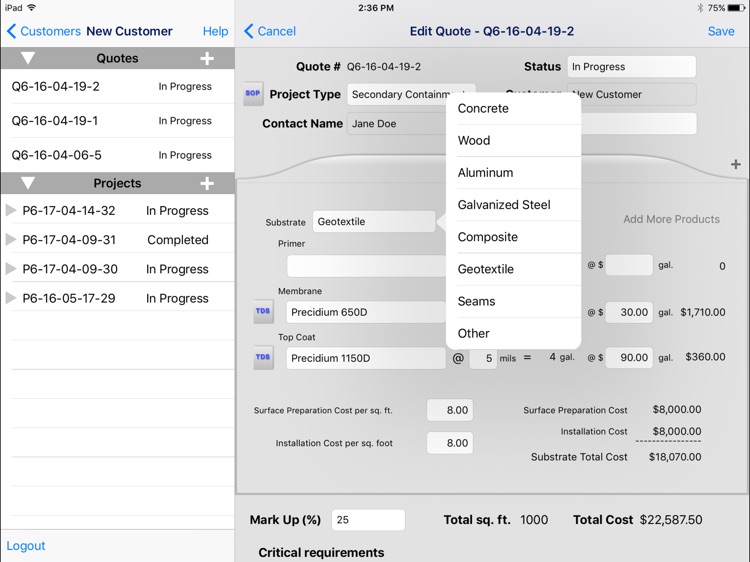Collapse the Projects section triangle

28,184
